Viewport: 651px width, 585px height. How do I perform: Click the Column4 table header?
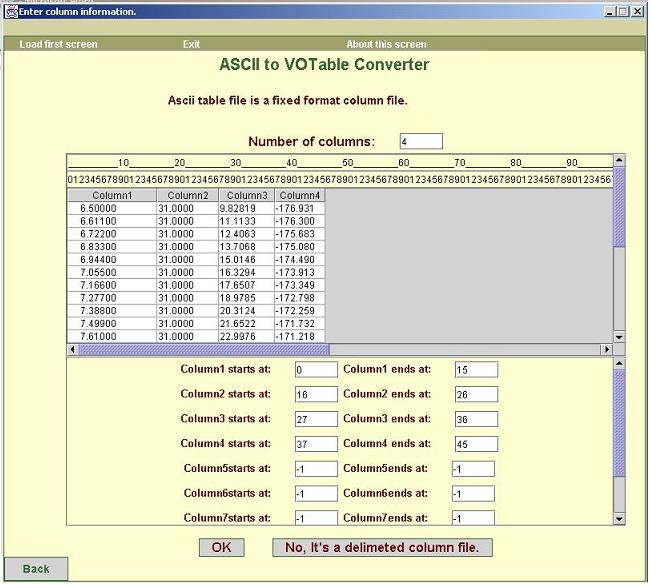[300, 195]
